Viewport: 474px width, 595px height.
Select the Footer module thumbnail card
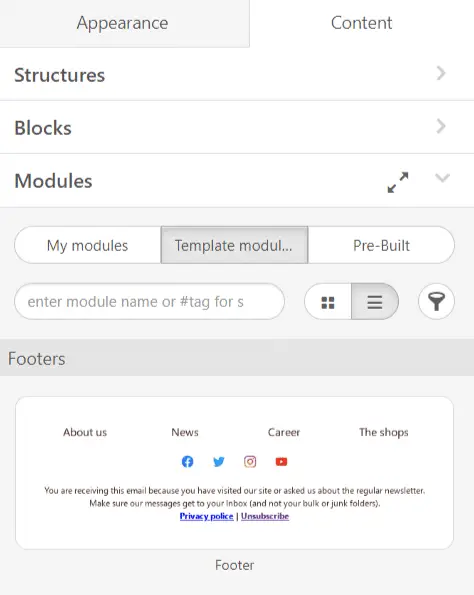[x=235, y=473]
